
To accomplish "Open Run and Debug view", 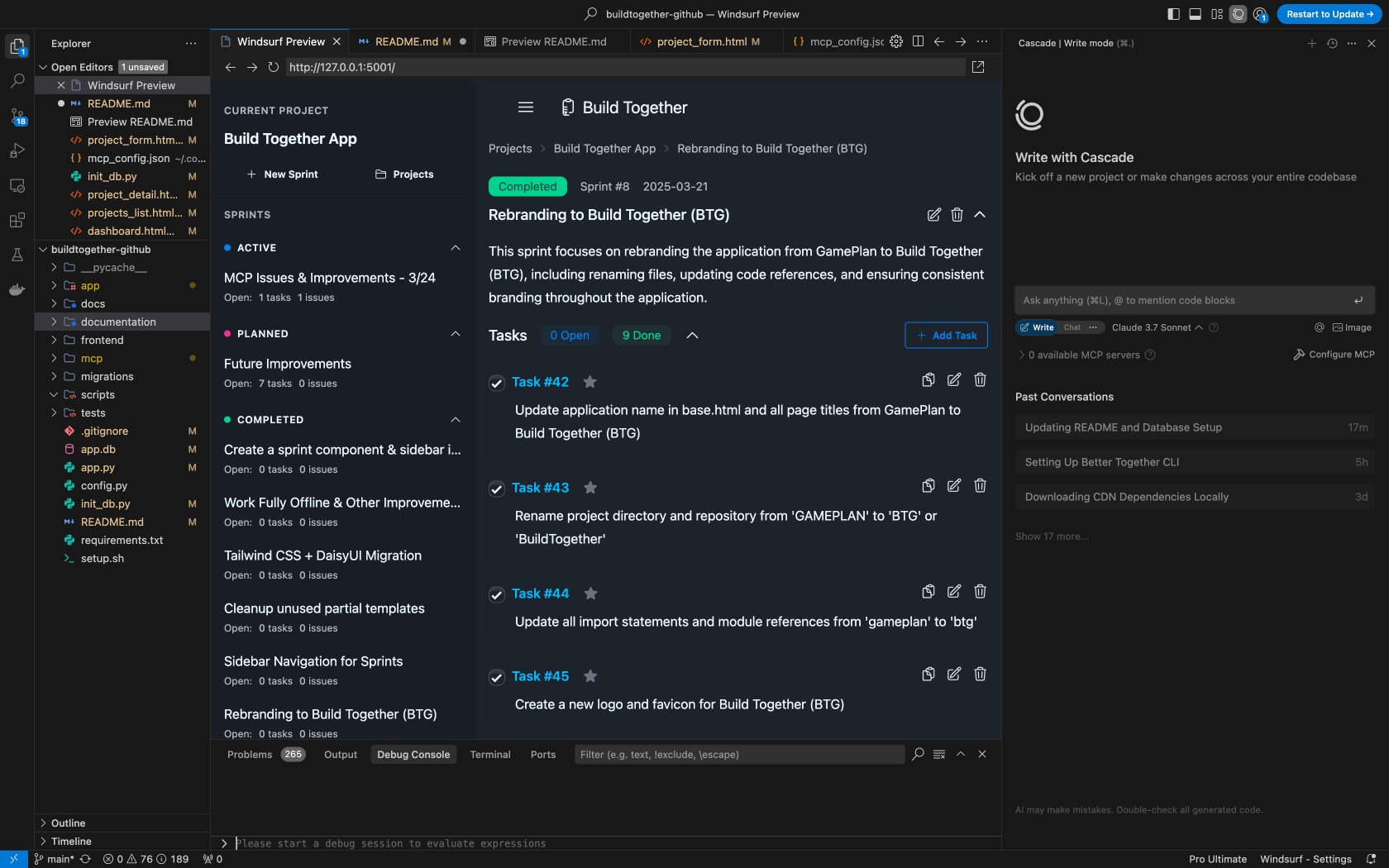I will click(17, 151).
